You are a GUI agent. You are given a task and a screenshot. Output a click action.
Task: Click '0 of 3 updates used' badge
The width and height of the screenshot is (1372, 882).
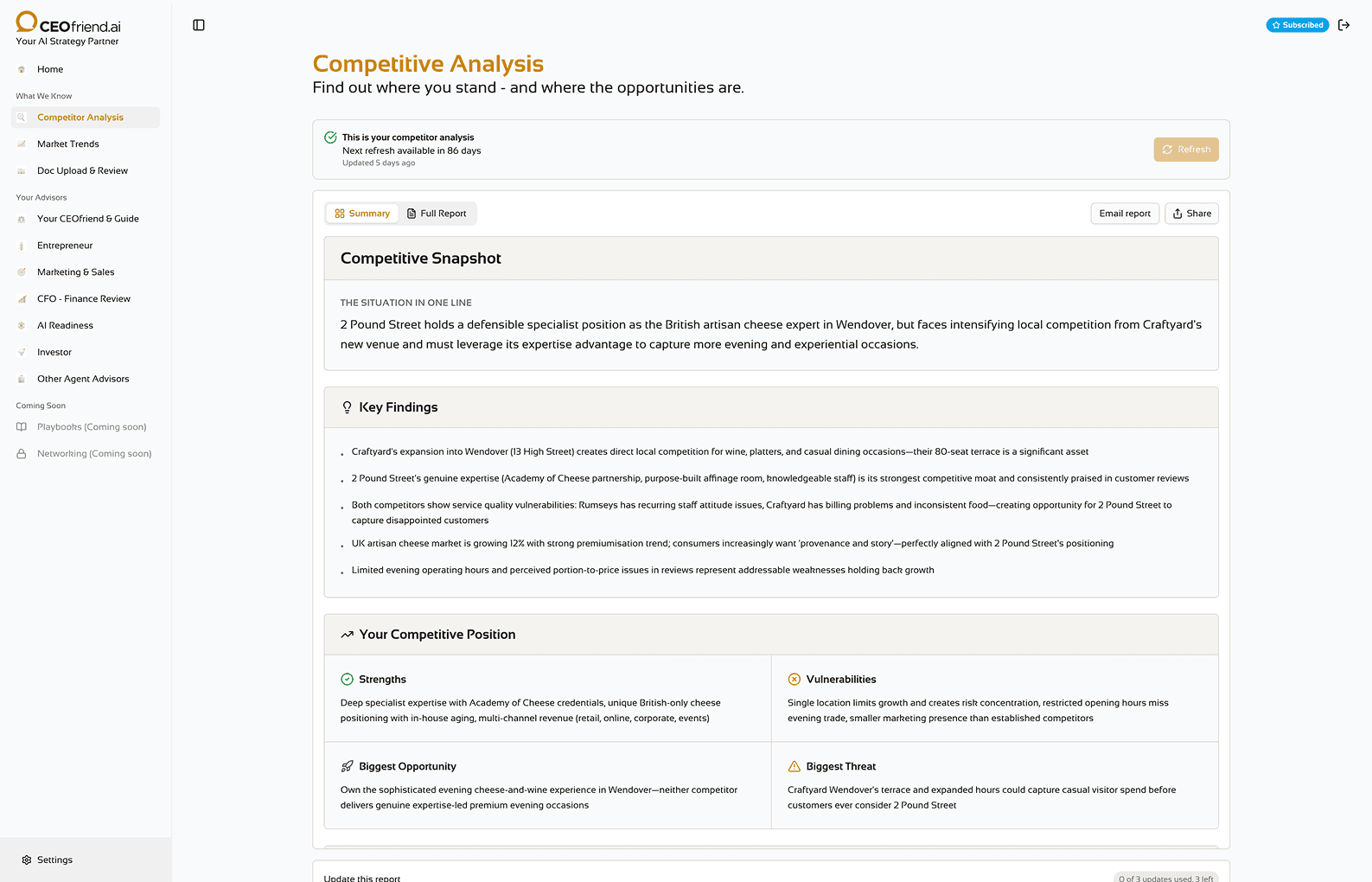[x=1165, y=878]
